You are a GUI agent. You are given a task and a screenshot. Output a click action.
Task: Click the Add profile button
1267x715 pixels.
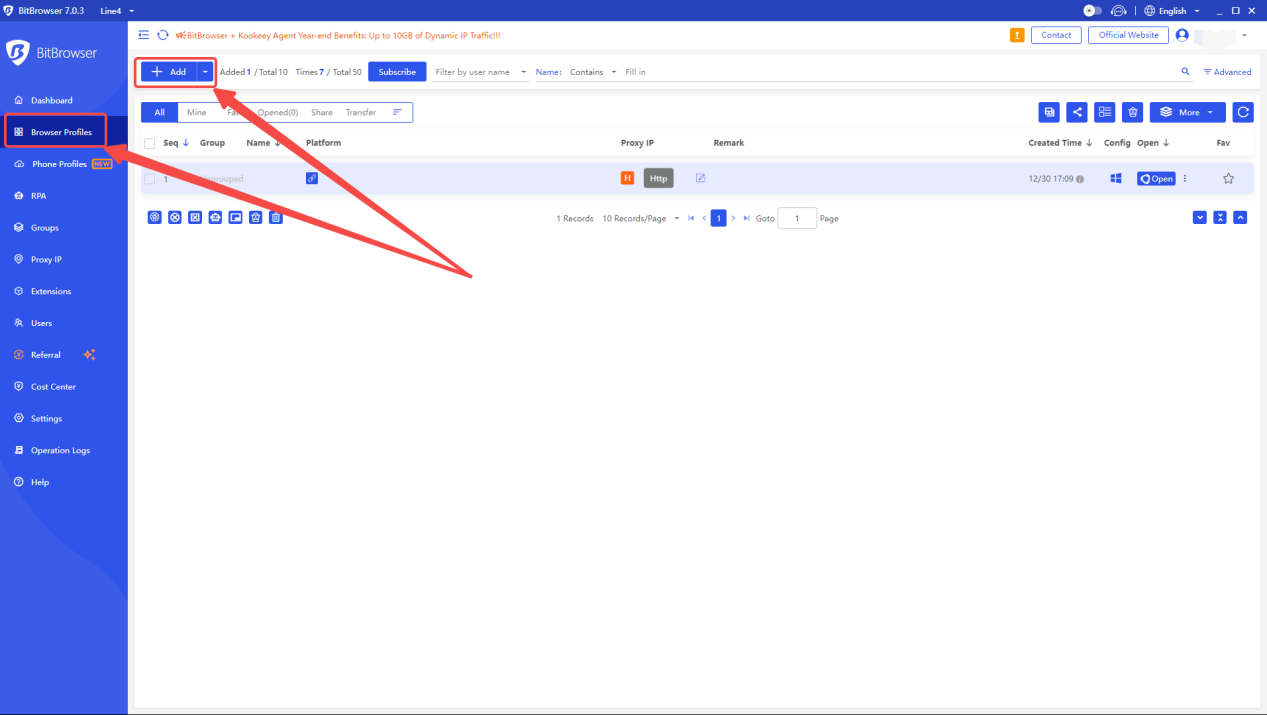169,72
